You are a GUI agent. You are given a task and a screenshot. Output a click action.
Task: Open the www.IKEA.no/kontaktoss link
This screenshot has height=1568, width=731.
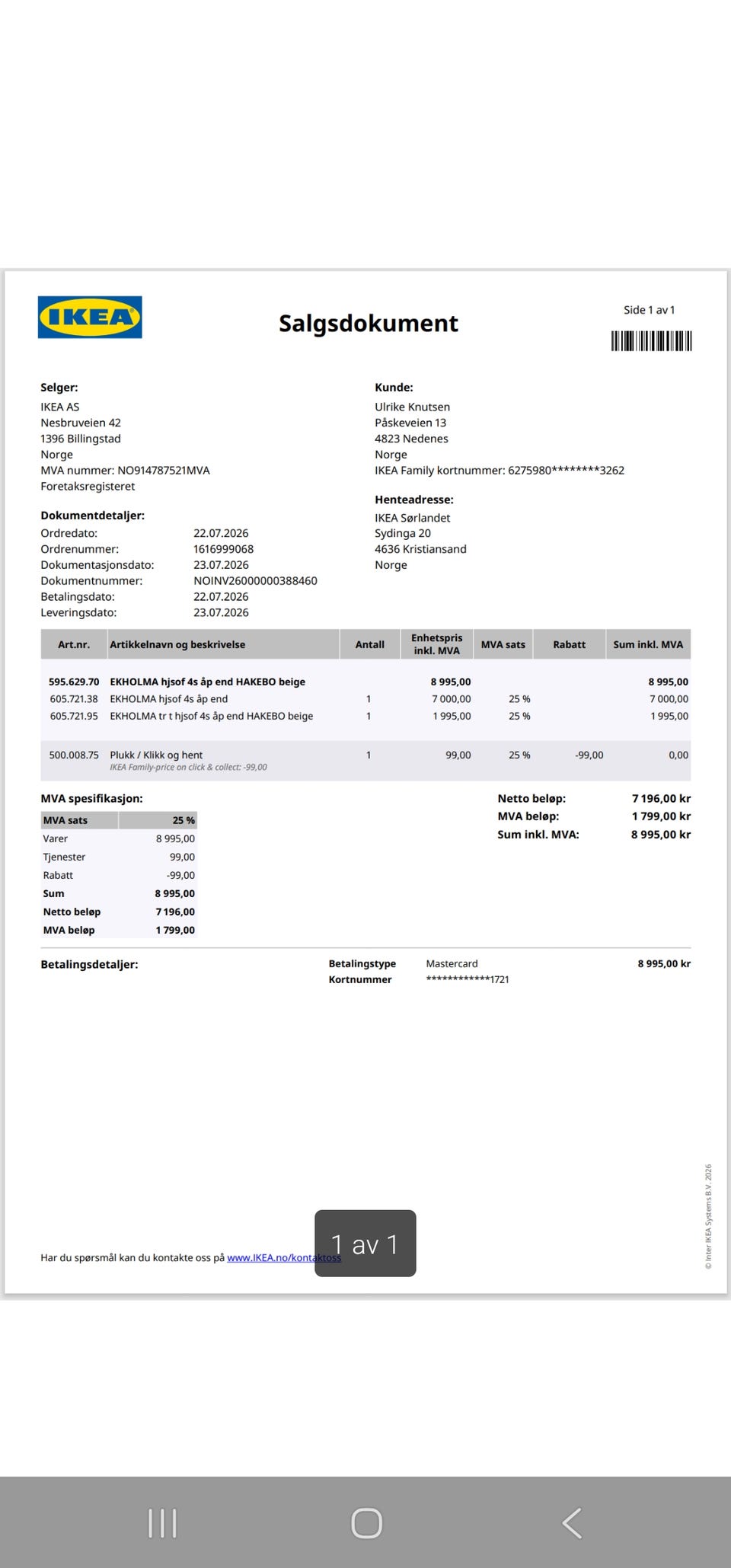click(x=284, y=1257)
